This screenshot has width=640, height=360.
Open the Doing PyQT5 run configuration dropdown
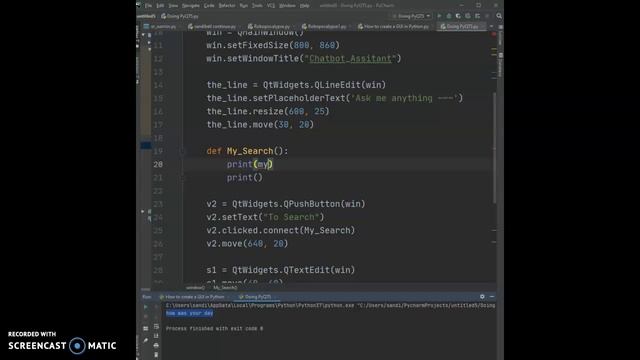click(x=411, y=16)
